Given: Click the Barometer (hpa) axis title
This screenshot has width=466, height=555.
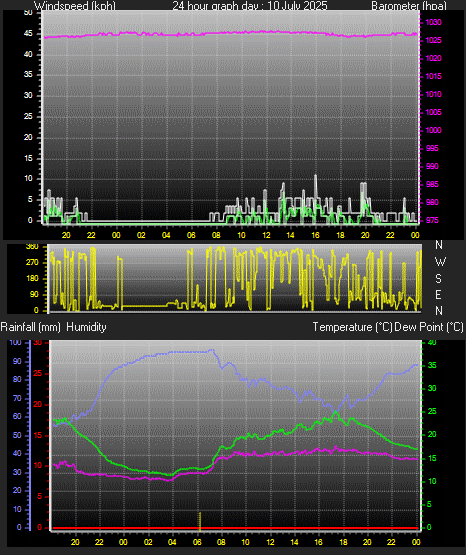Looking at the screenshot, I should pyautogui.click(x=409, y=6).
